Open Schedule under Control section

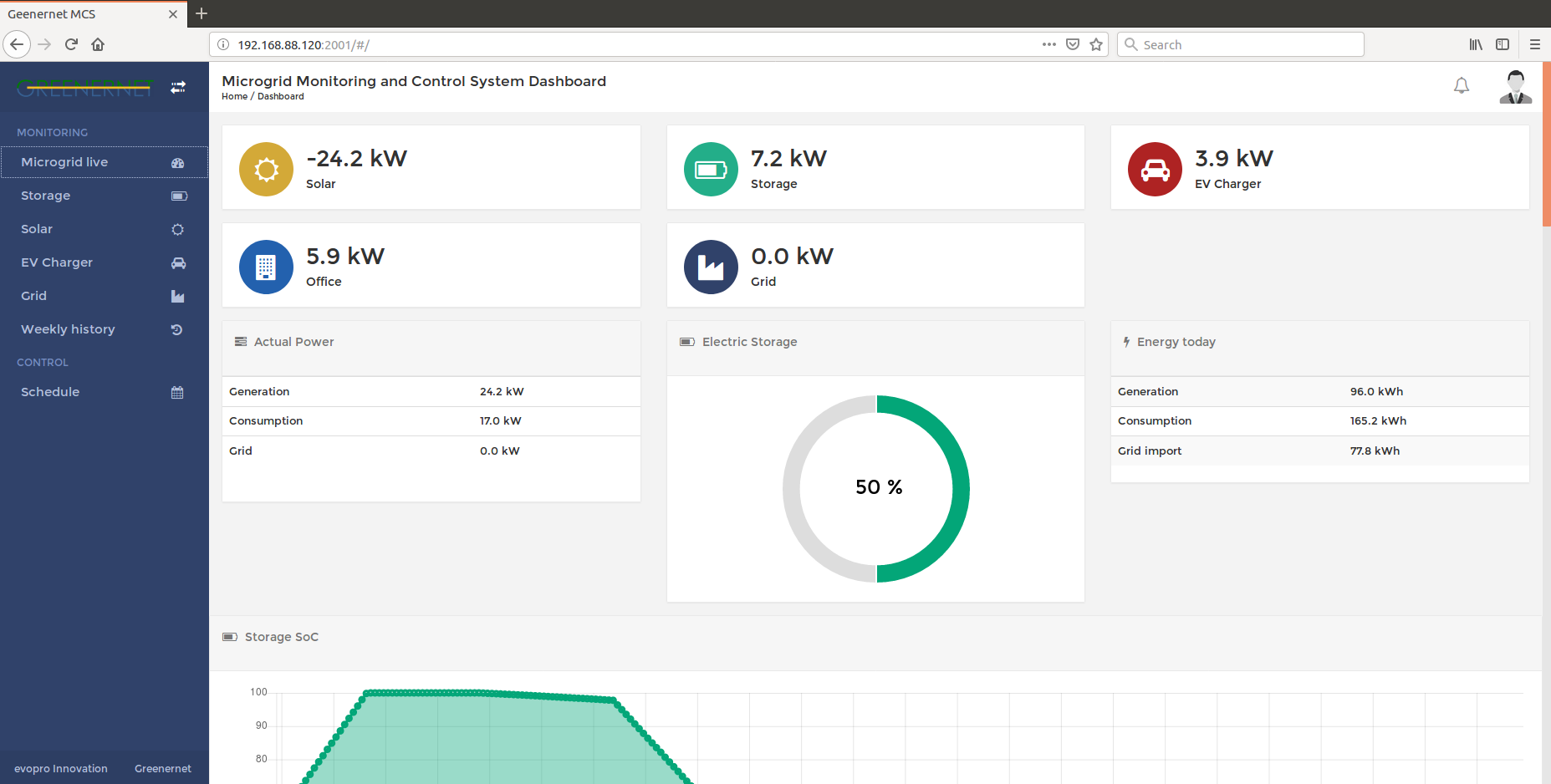104,392
